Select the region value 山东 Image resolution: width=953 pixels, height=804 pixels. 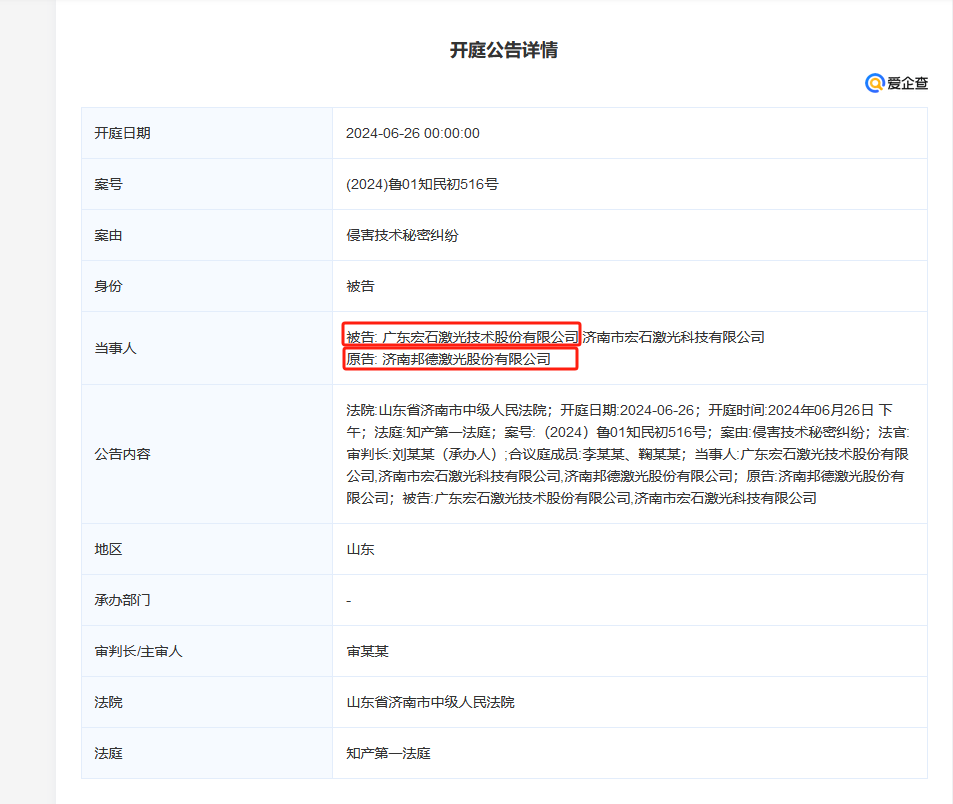(x=360, y=549)
